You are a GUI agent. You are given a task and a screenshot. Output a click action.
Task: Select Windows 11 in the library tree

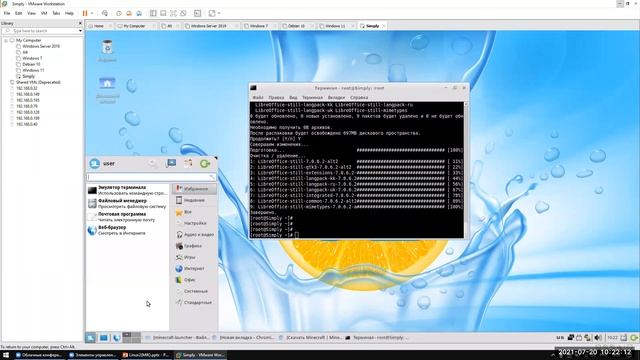[33, 70]
